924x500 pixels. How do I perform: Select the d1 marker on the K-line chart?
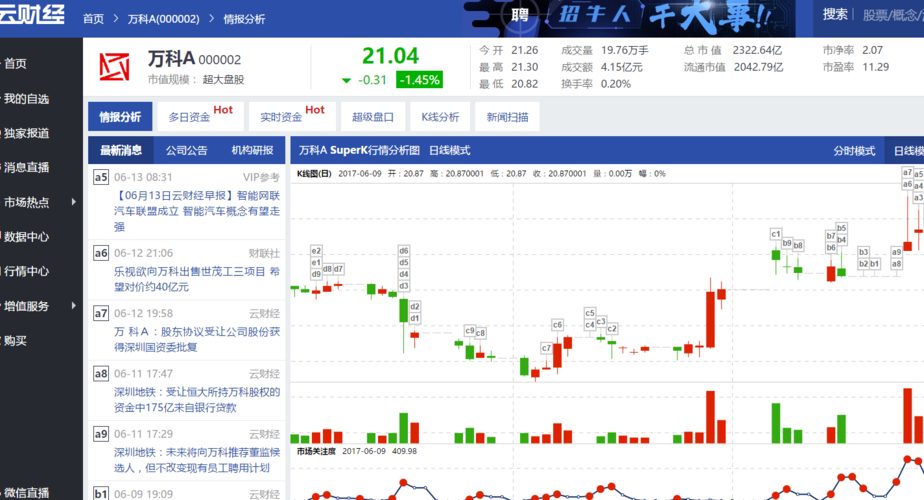point(415,318)
